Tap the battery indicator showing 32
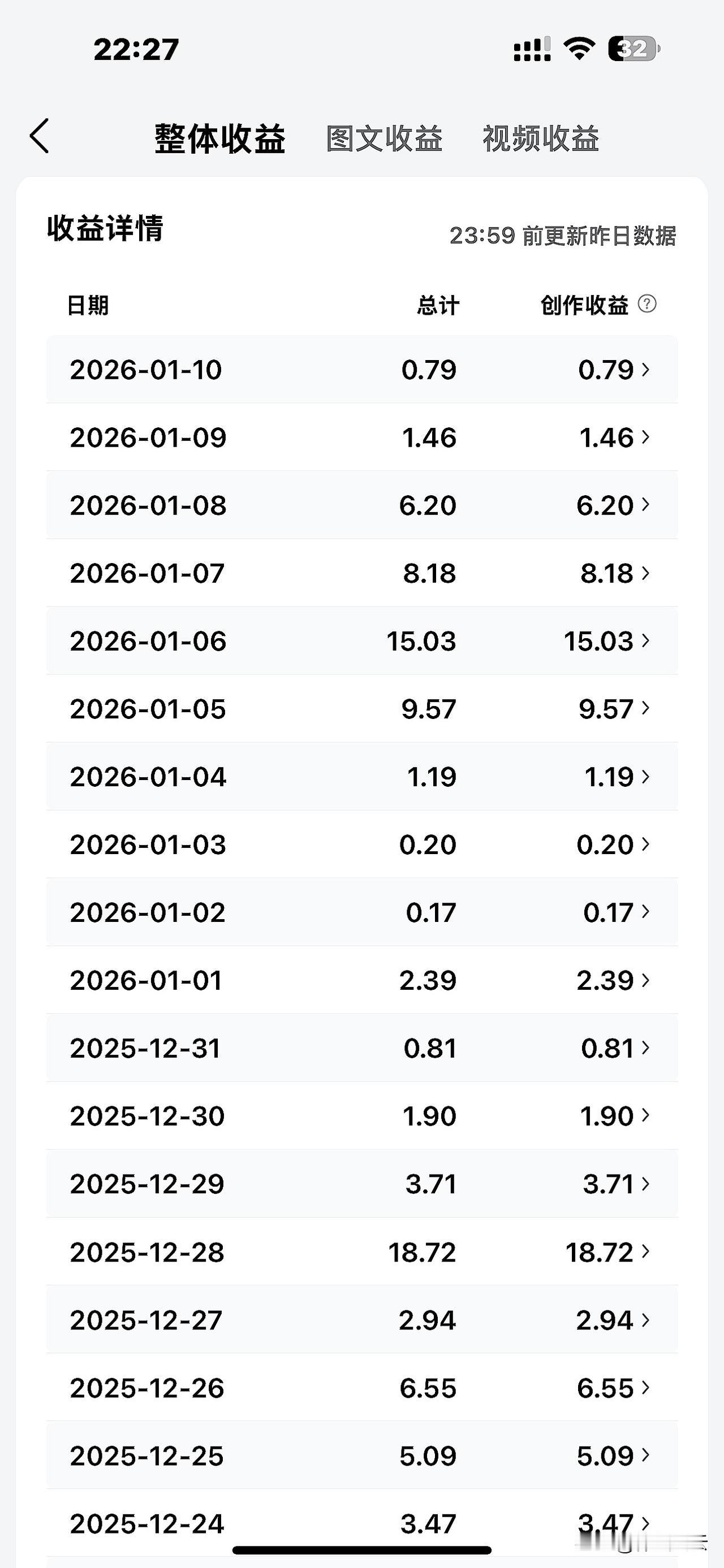Image resolution: width=724 pixels, height=1568 pixels. pos(634,49)
